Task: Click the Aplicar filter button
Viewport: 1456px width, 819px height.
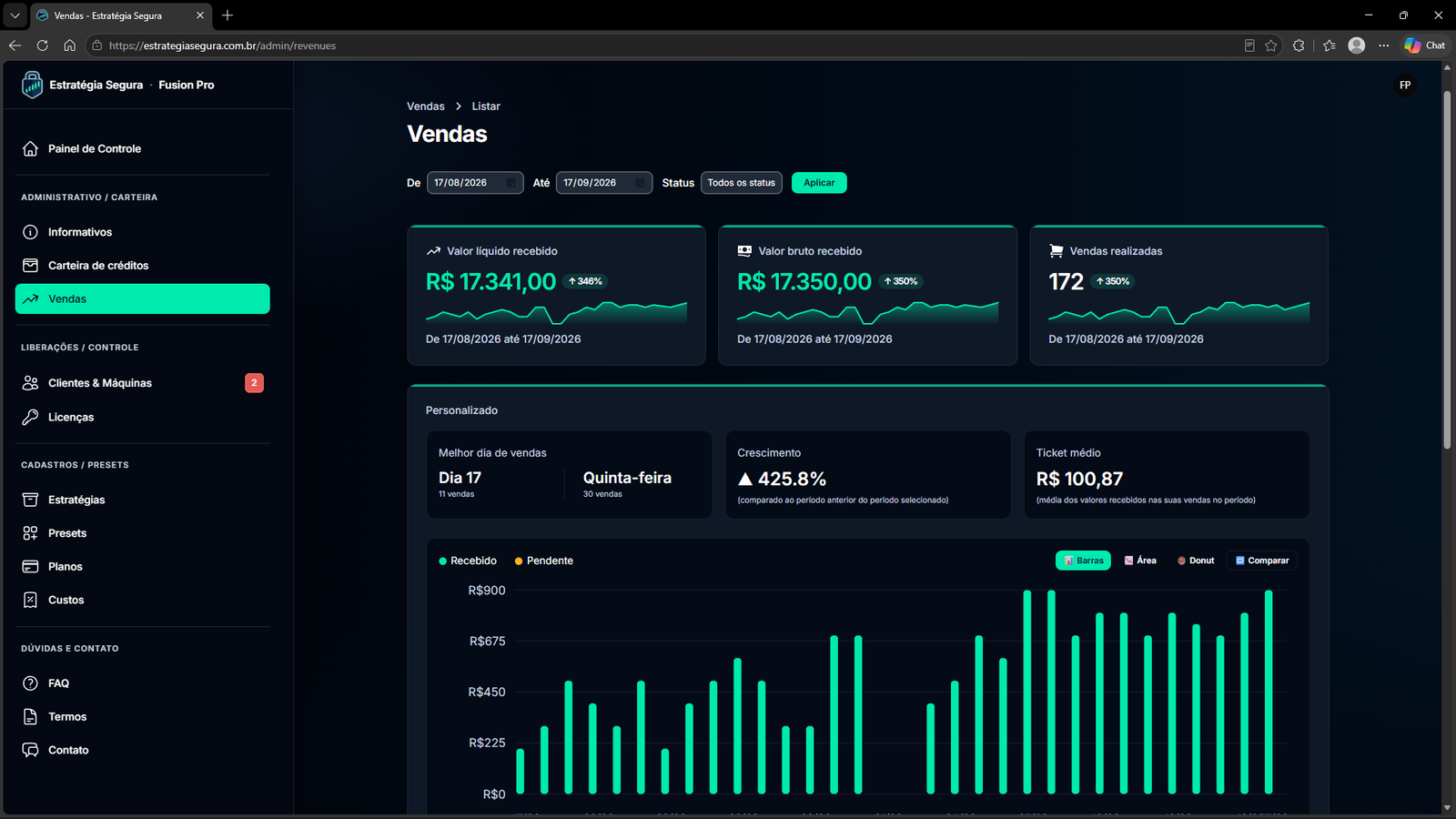Action: point(819,183)
